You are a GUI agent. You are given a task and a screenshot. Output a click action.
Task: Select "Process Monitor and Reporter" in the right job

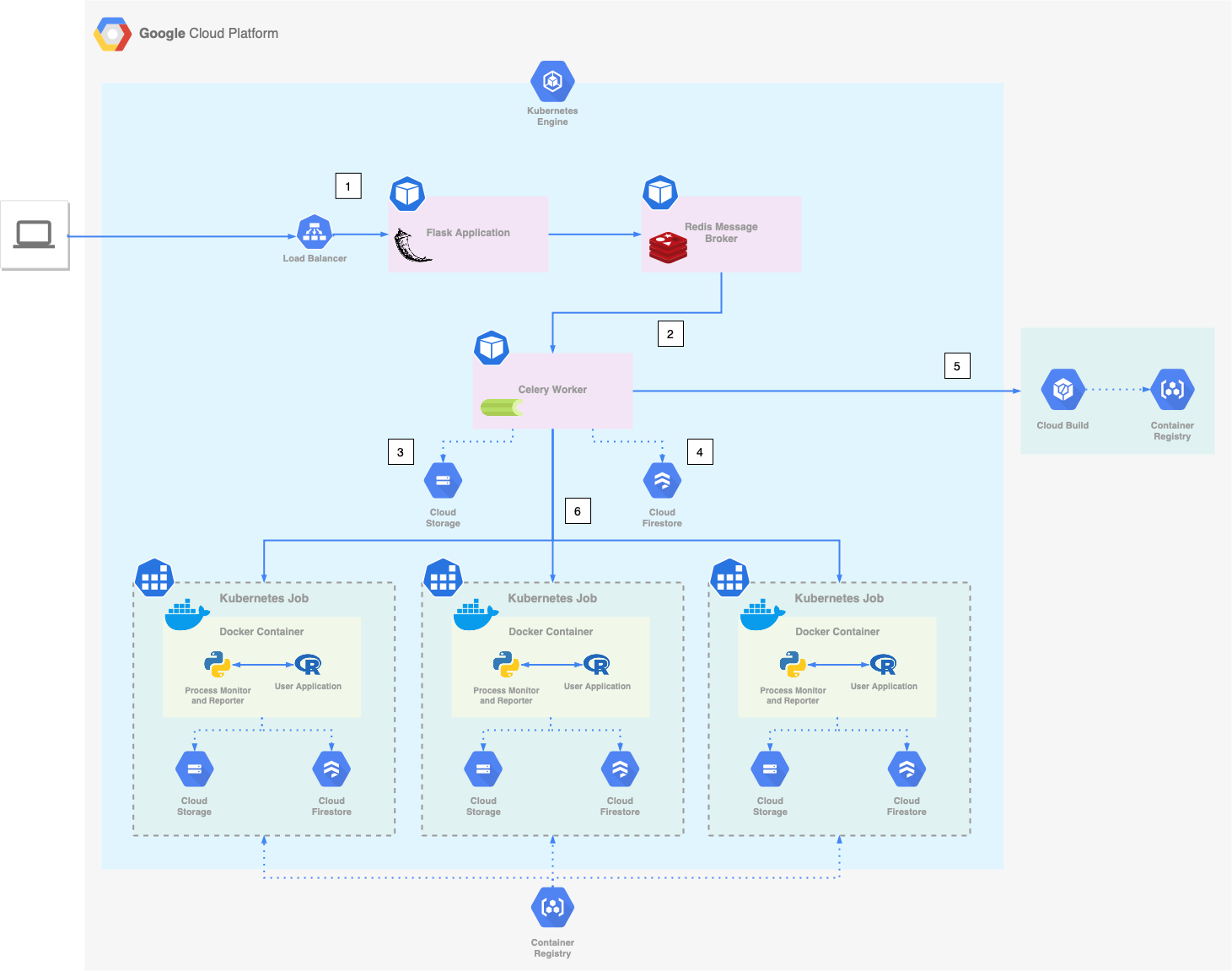tap(793, 696)
